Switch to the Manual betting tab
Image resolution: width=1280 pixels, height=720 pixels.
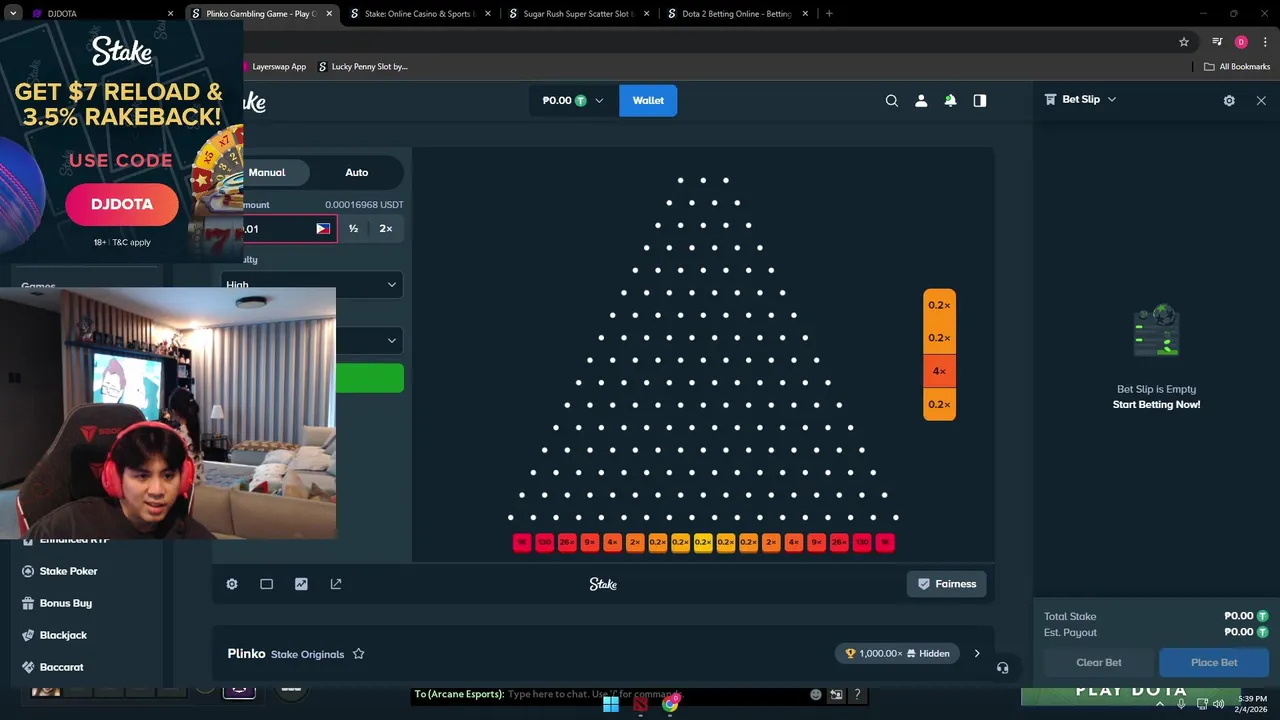click(x=267, y=172)
